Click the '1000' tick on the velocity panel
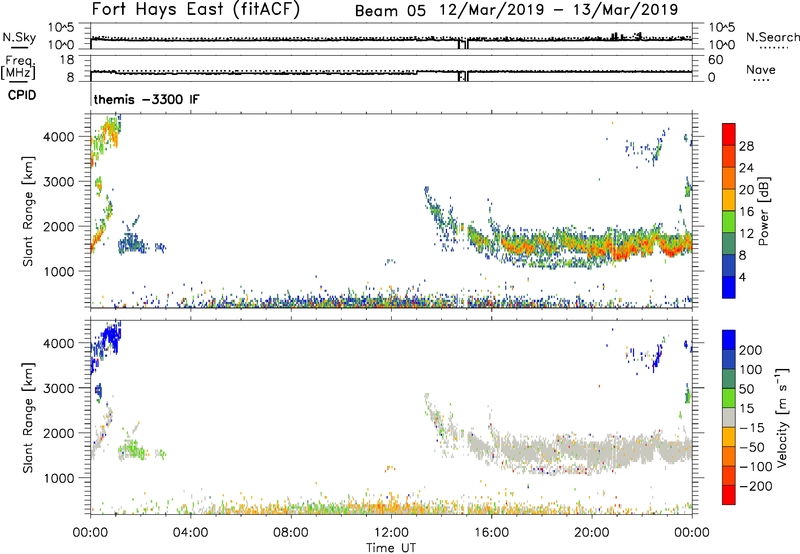The image size is (800, 554). 59,478
